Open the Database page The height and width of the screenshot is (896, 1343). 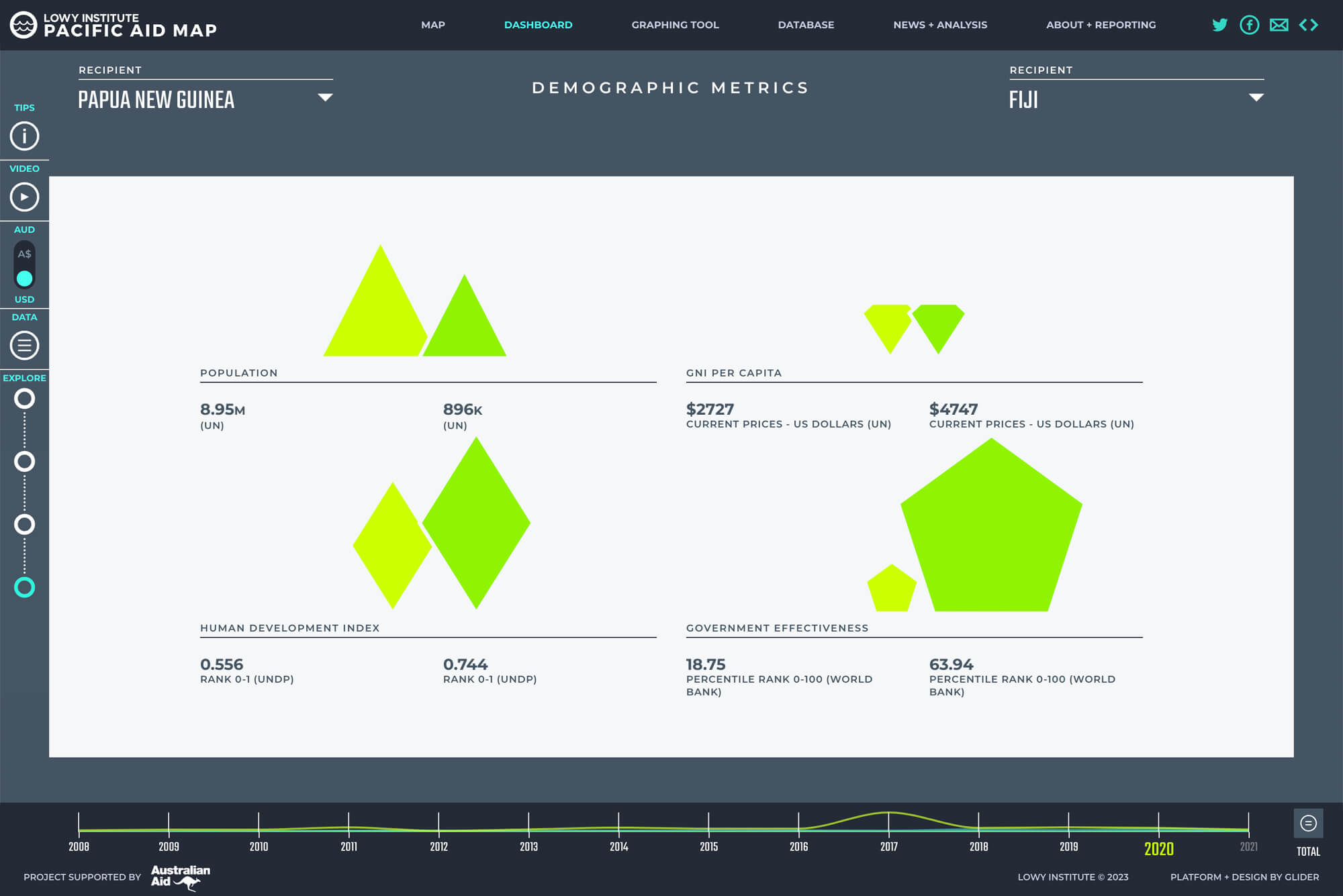coord(806,25)
